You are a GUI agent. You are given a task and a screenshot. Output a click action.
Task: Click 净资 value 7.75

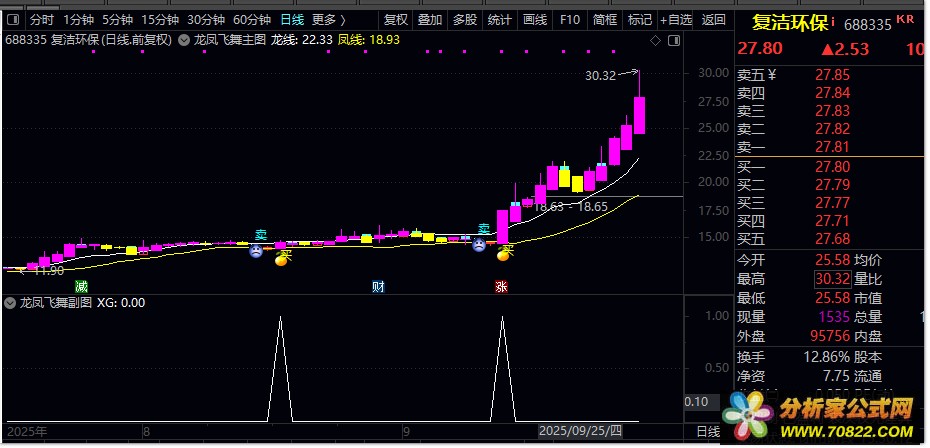point(836,376)
